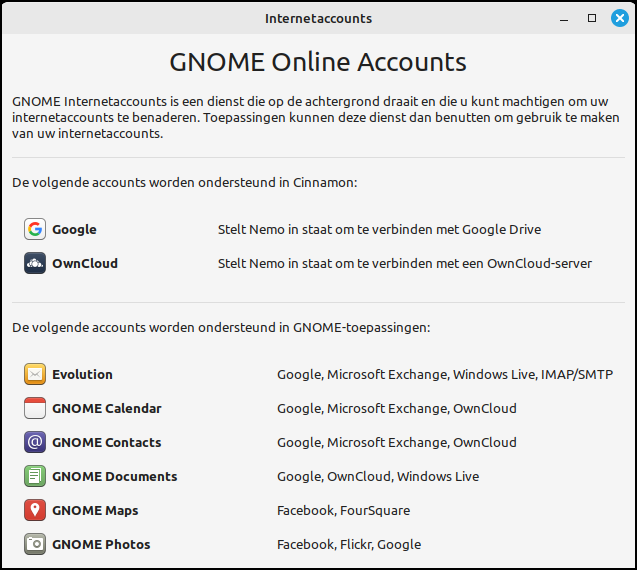The width and height of the screenshot is (637, 570).
Task: Click 'Facebook, FourSquare' text
Action: pos(344,511)
